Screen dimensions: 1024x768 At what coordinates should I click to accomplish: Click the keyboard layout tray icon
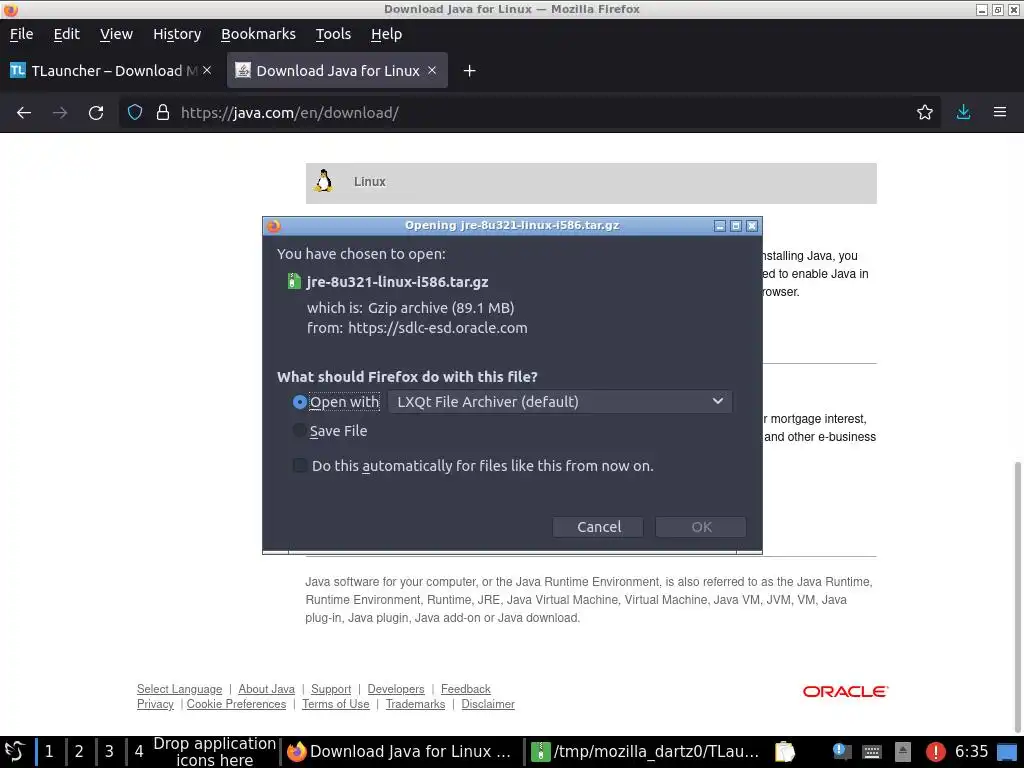pyautogui.click(x=871, y=752)
